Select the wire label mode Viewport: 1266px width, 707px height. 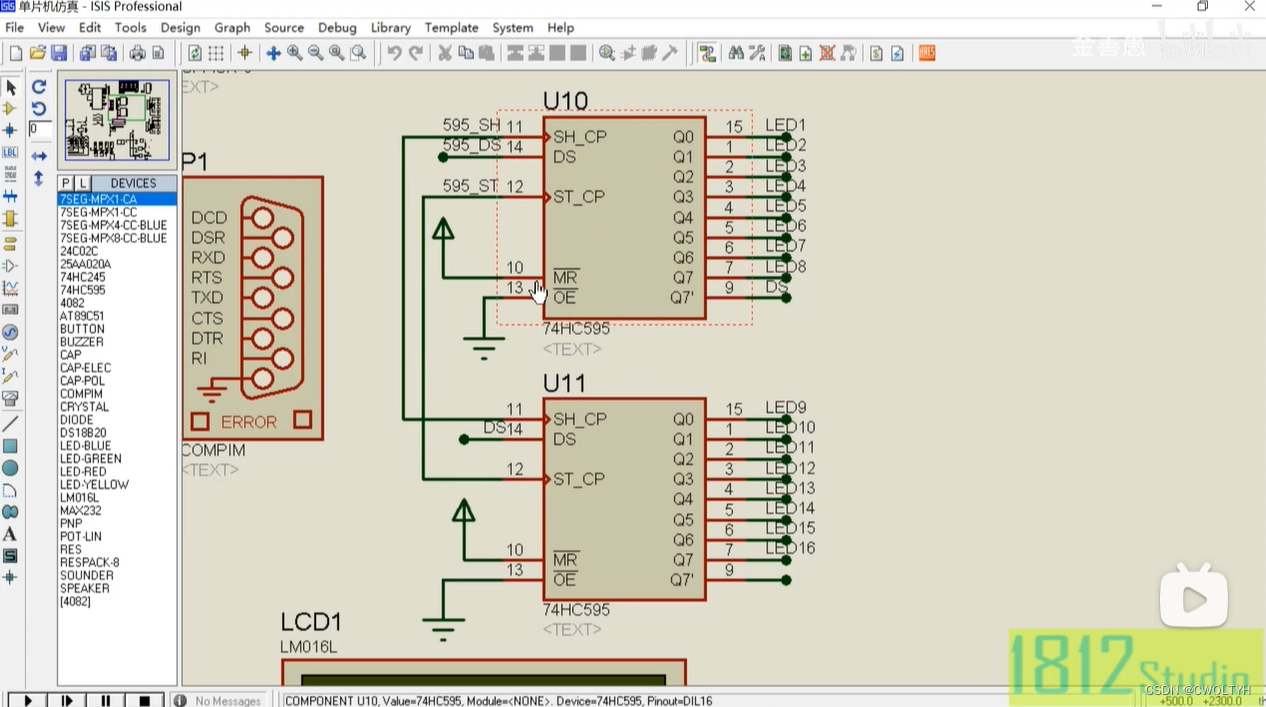point(10,152)
